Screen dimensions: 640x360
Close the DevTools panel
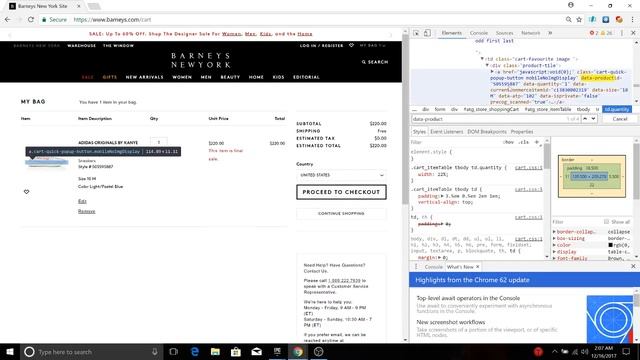pos(633,33)
